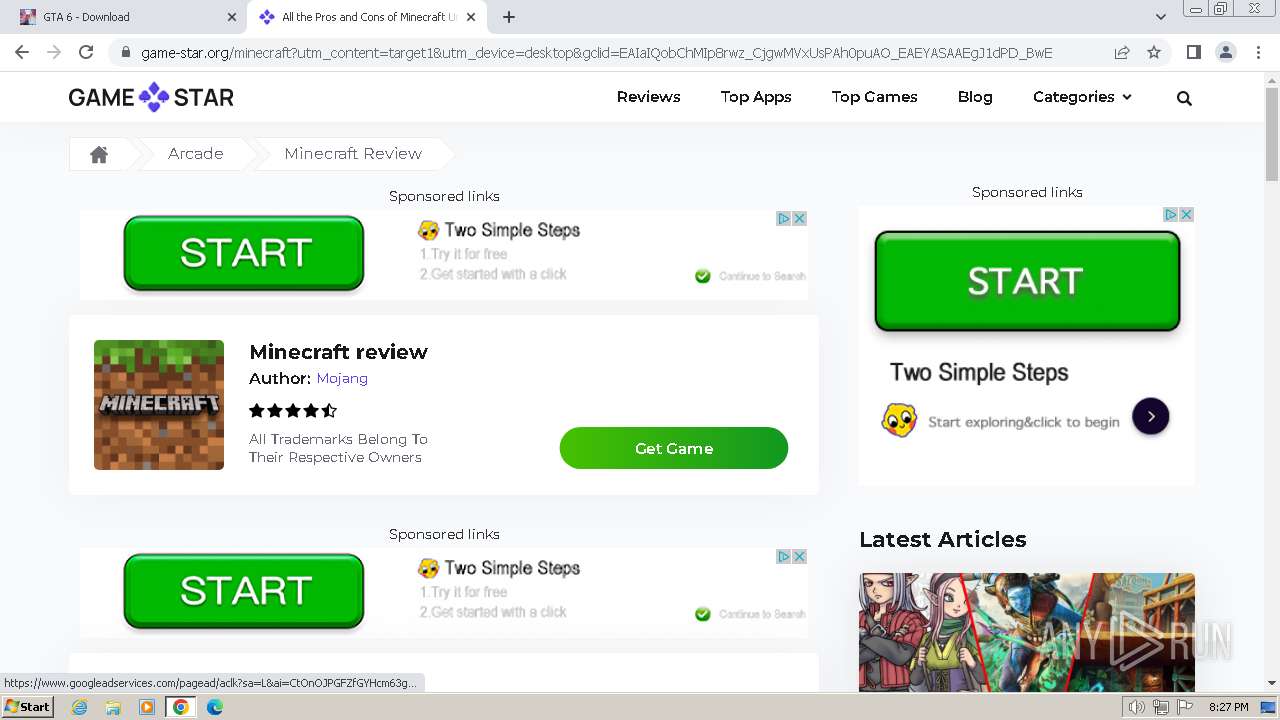Close the GTA 6 - Download tab
Image resolution: width=1280 pixels, height=720 pixels.
pos(232,17)
